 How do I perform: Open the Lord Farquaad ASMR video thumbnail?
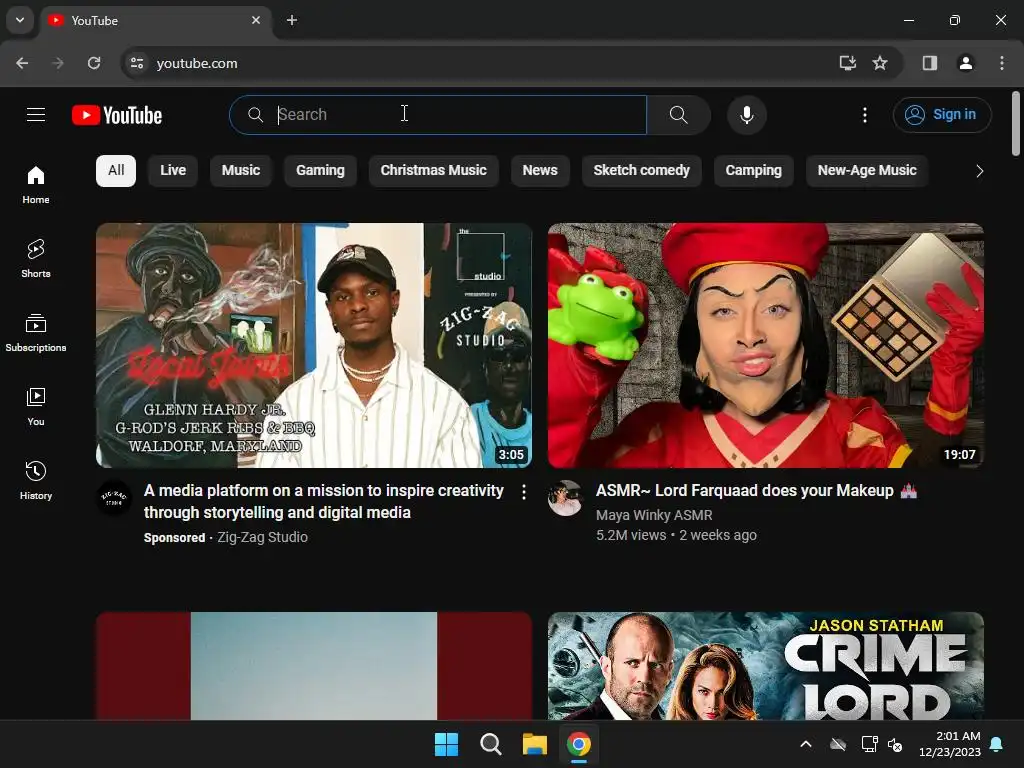pos(766,345)
